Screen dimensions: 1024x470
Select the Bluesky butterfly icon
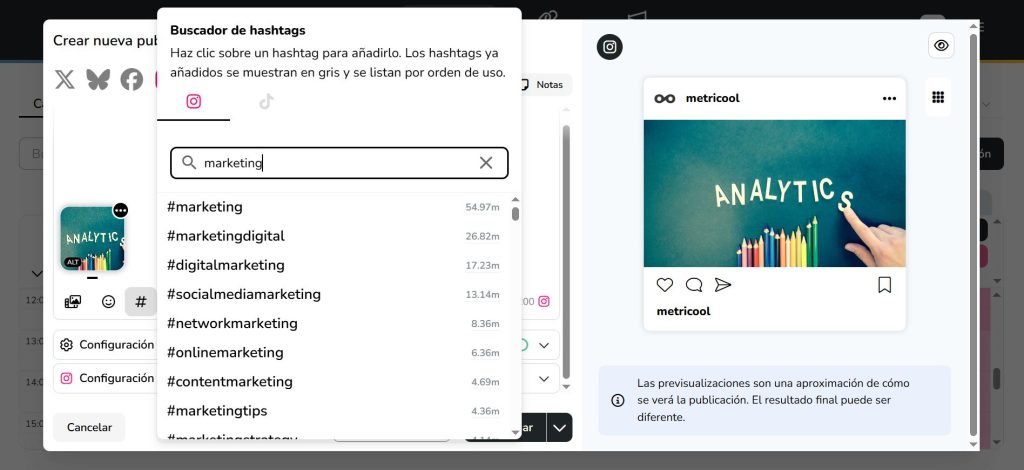click(x=98, y=80)
